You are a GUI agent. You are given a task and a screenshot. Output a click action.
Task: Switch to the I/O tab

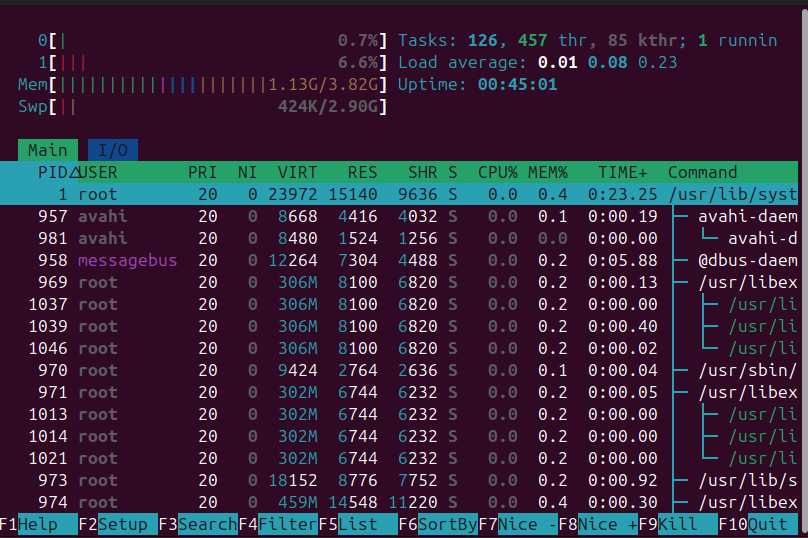pos(112,150)
